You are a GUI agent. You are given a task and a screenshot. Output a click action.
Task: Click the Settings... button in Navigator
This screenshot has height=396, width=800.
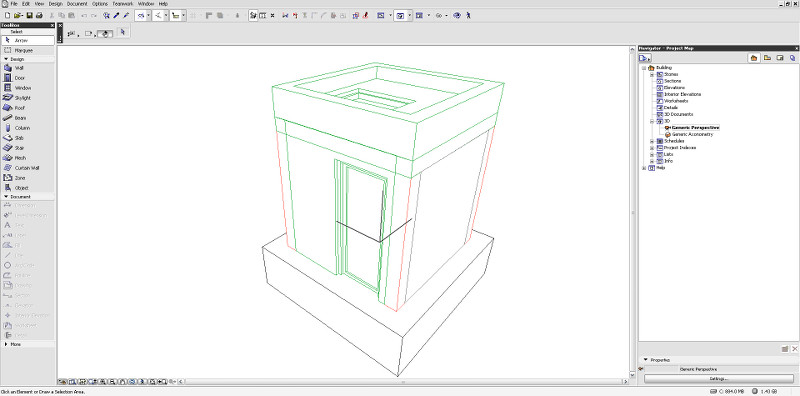(719, 379)
